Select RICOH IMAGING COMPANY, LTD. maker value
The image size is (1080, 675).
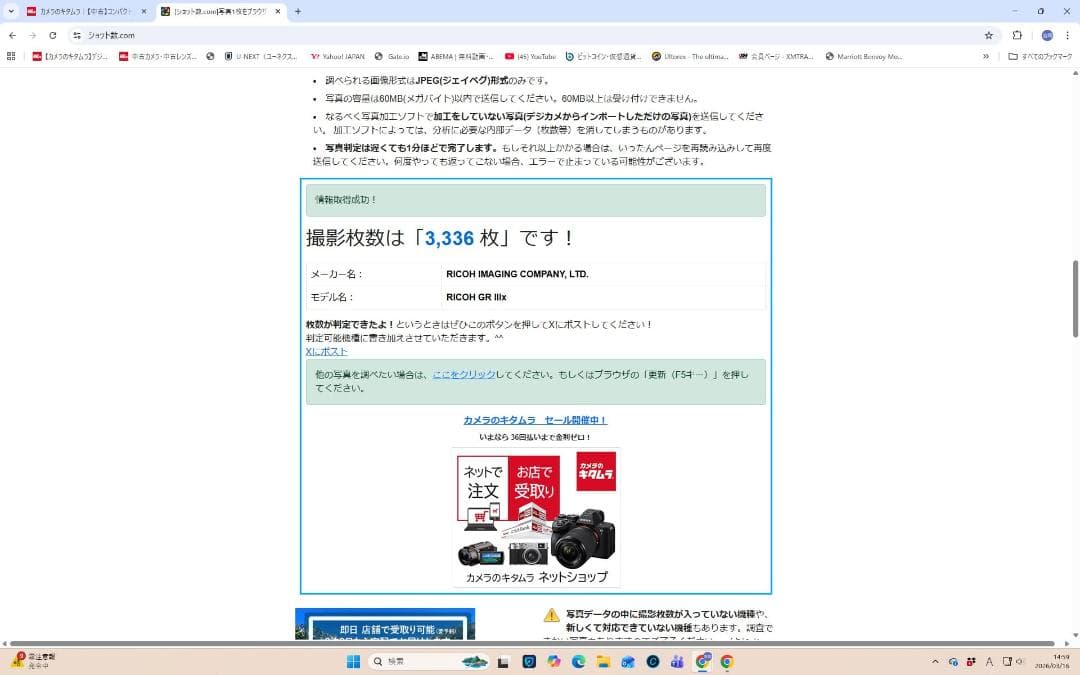[517, 274]
